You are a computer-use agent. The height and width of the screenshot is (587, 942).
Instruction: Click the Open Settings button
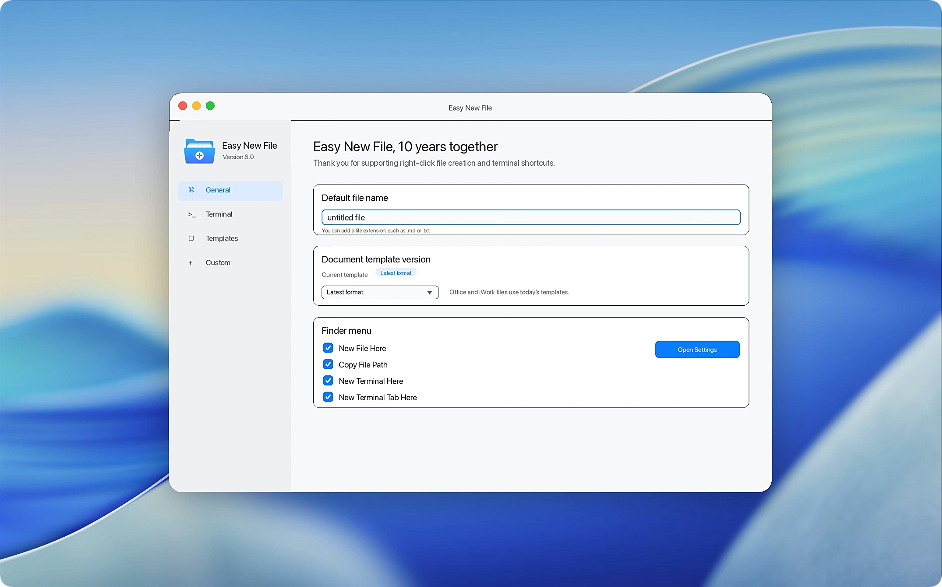(x=697, y=350)
